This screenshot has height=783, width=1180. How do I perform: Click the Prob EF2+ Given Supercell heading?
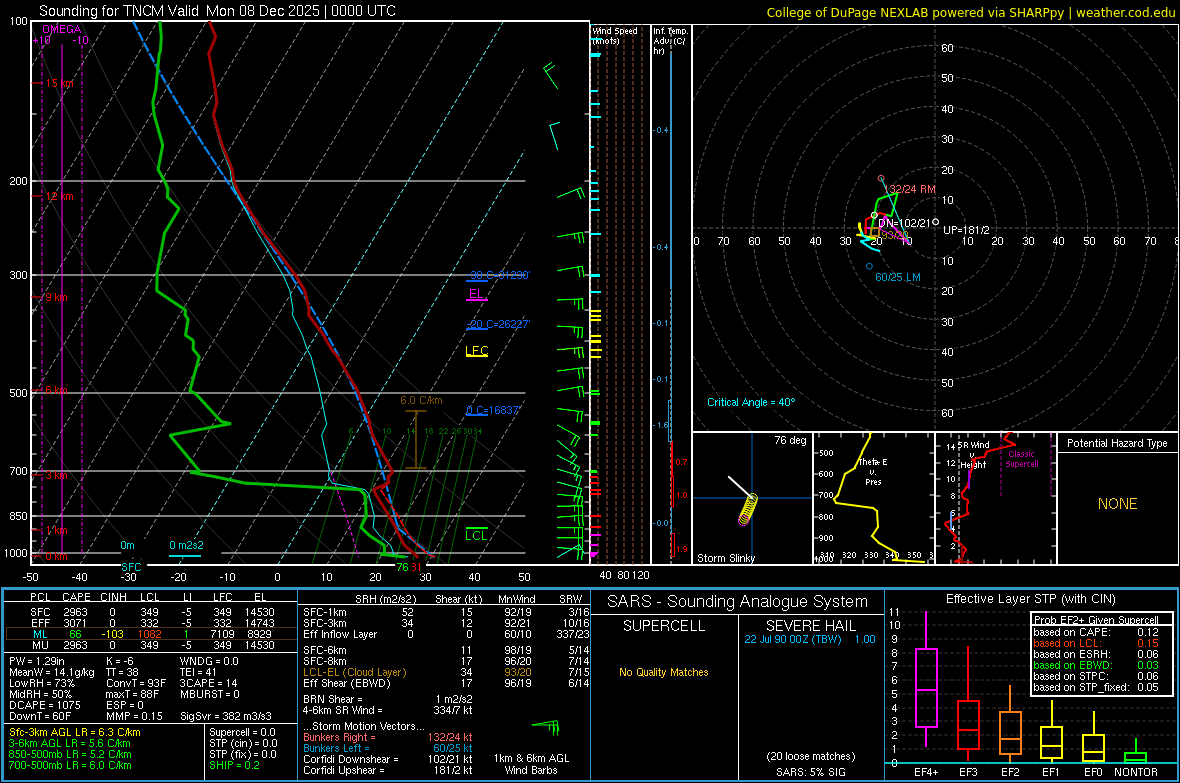[x=1096, y=620]
